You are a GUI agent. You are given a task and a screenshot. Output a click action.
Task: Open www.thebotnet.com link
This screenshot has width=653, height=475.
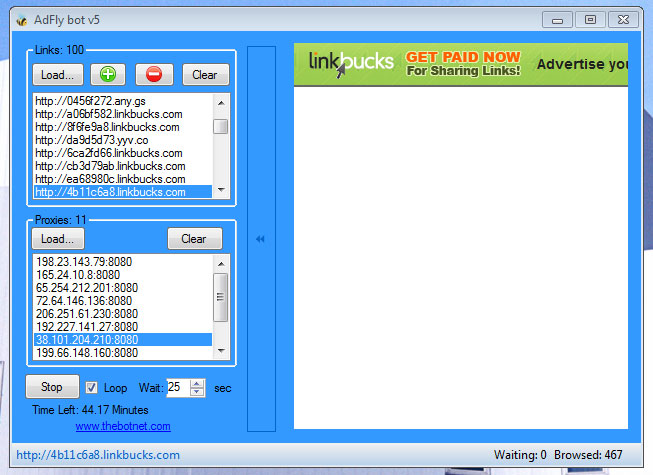[123, 426]
